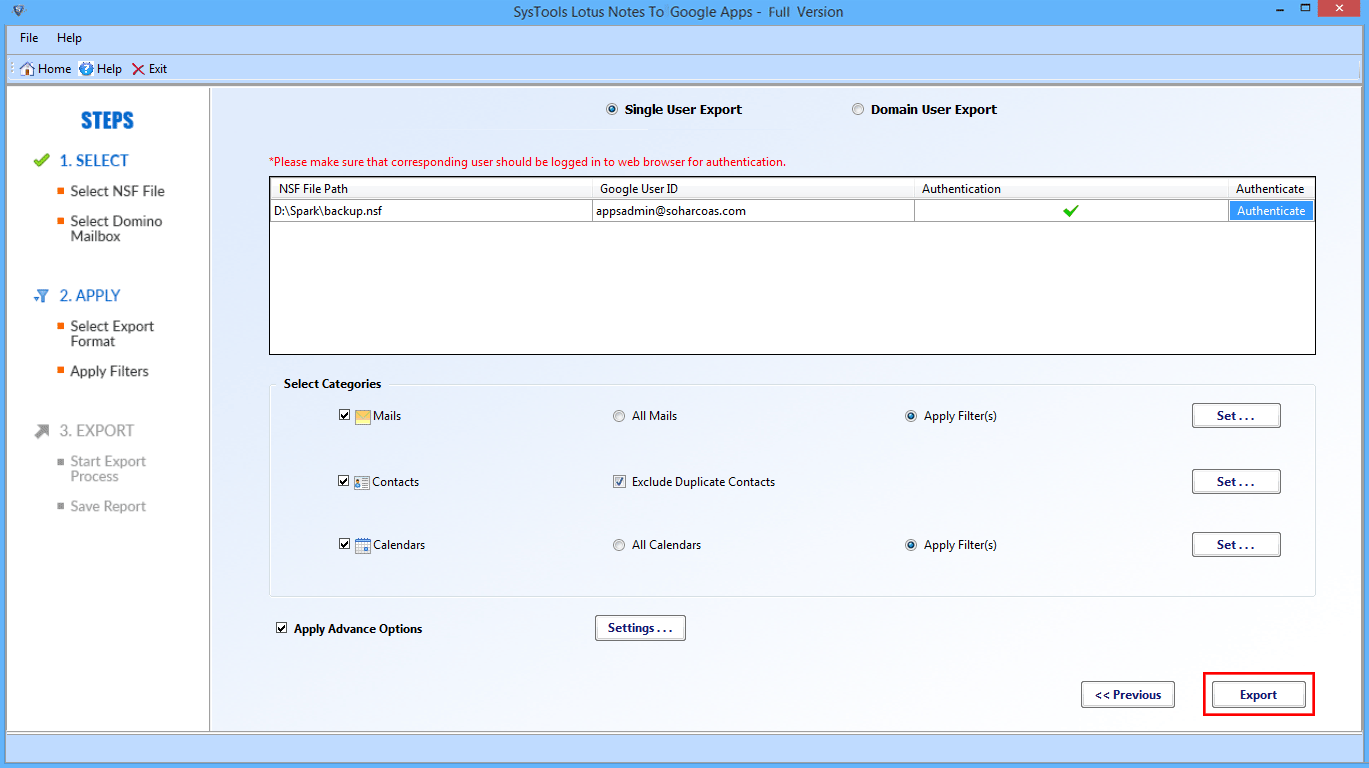1369x768 pixels.
Task: Click the Select NSF File step
Action: click(x=117, y=191)
